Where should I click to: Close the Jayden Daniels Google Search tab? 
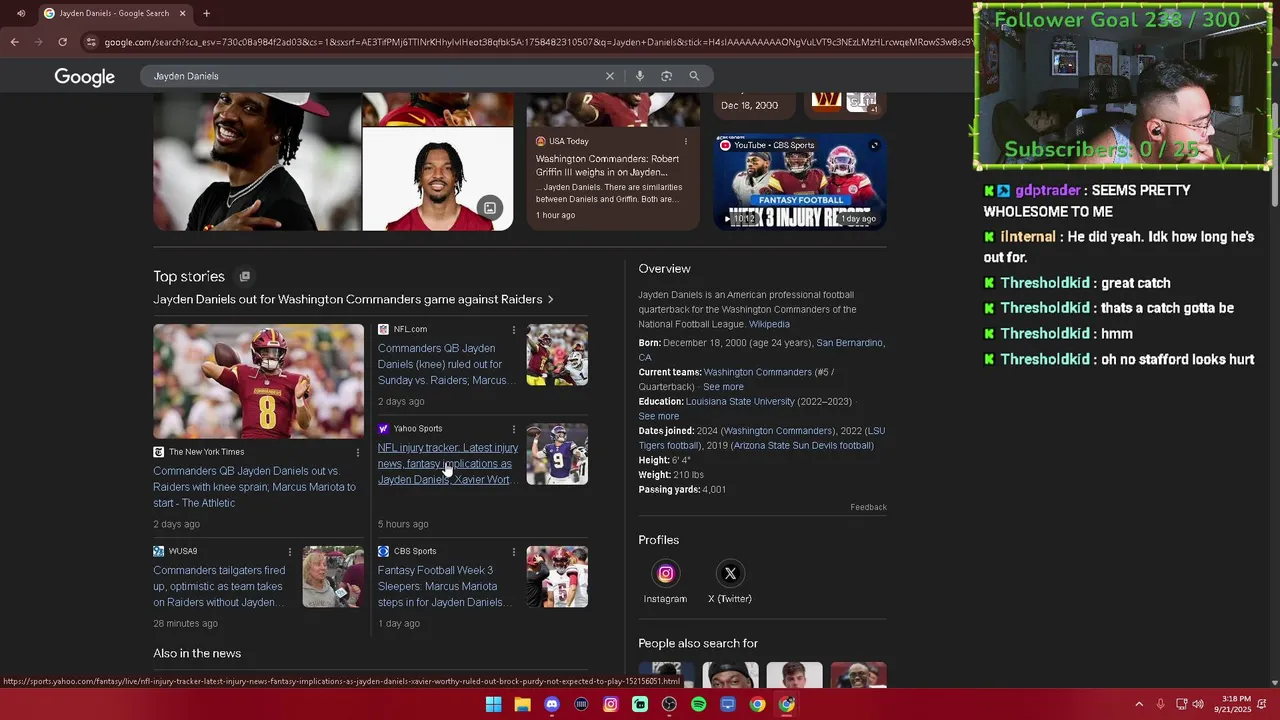coord(182,13)
